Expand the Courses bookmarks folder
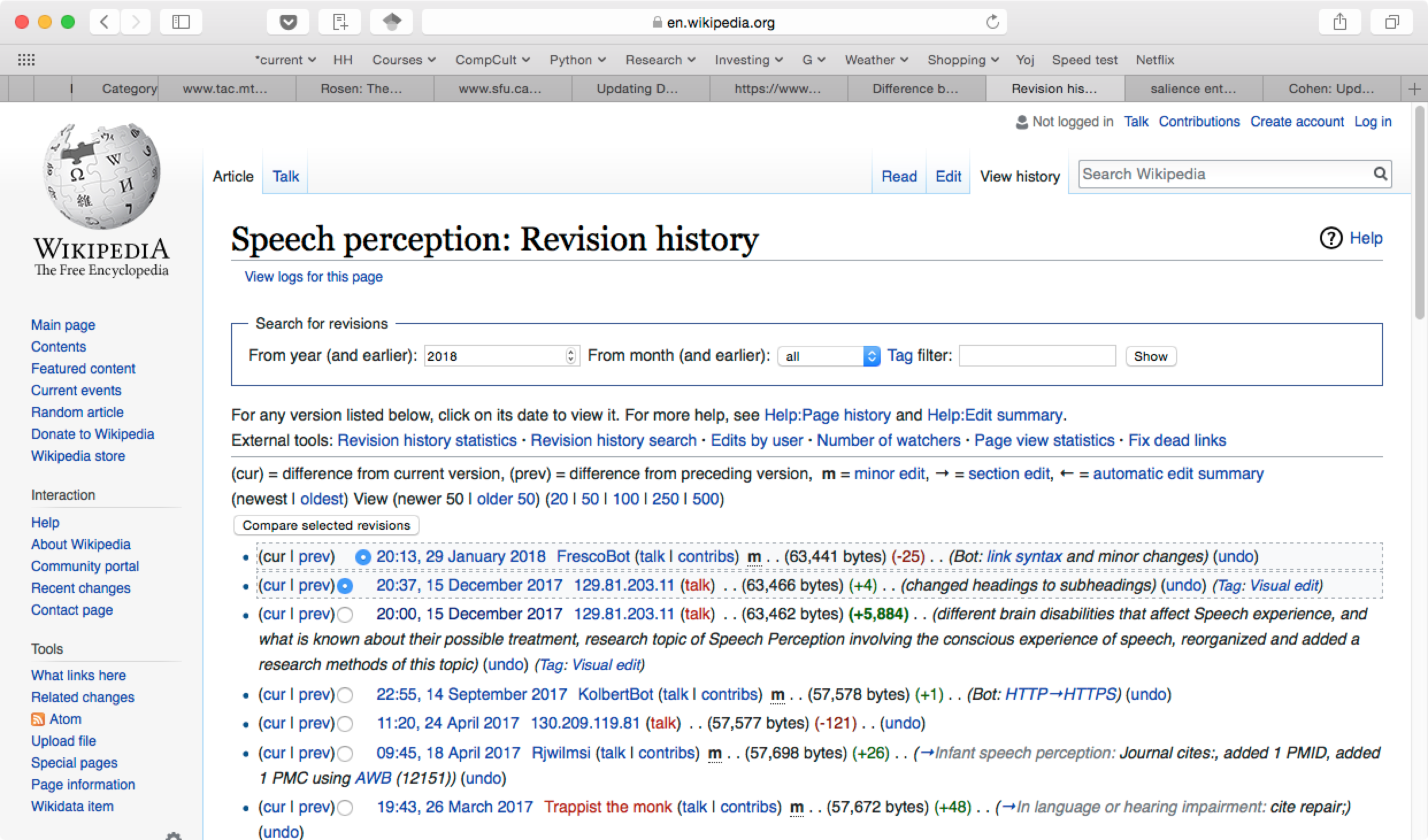The height and width of the screenshot is (840, 1428). (404, 60)
